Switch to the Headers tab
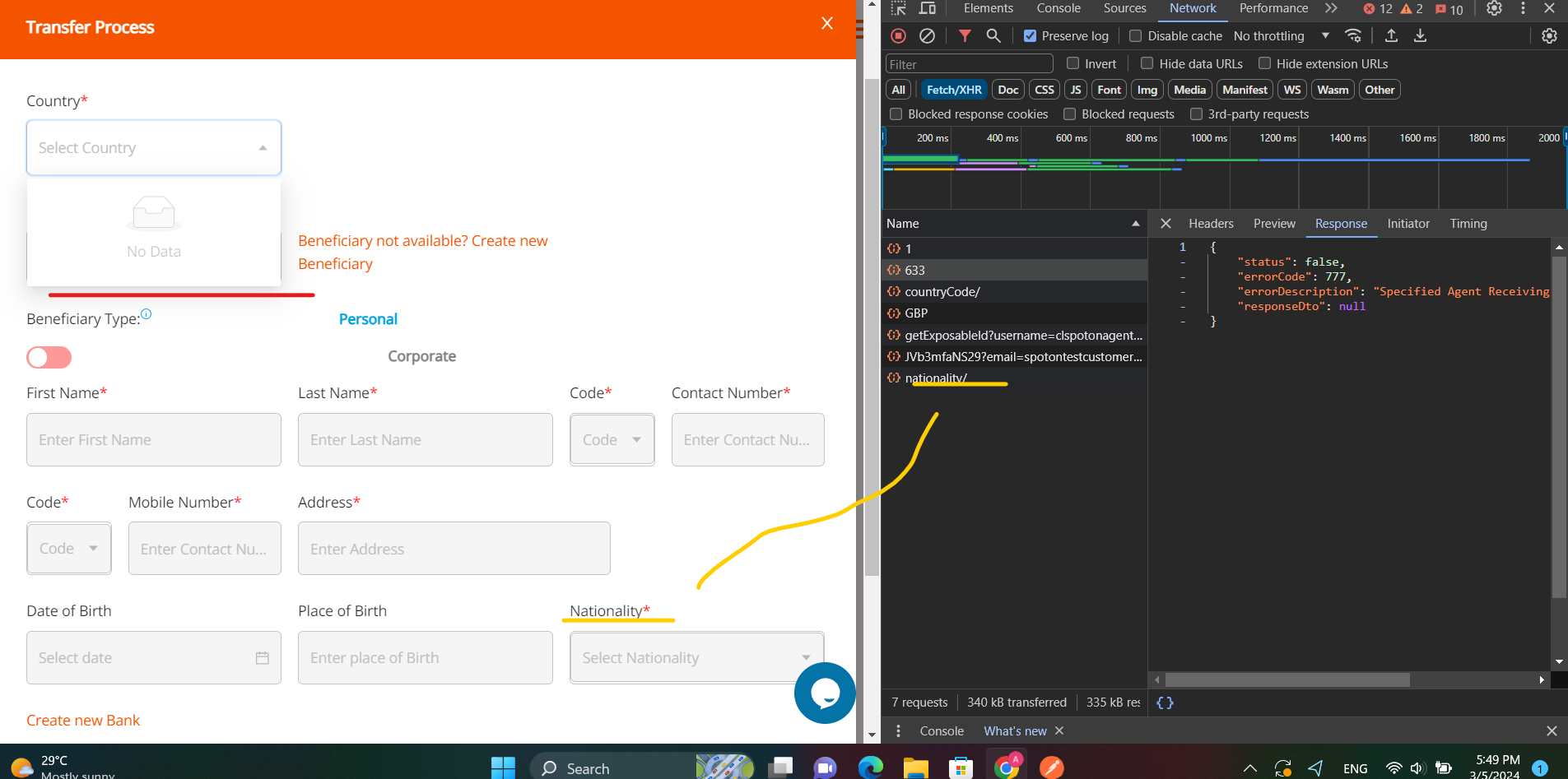Viewport: 1568px width, 779px height. [1211, 224]
